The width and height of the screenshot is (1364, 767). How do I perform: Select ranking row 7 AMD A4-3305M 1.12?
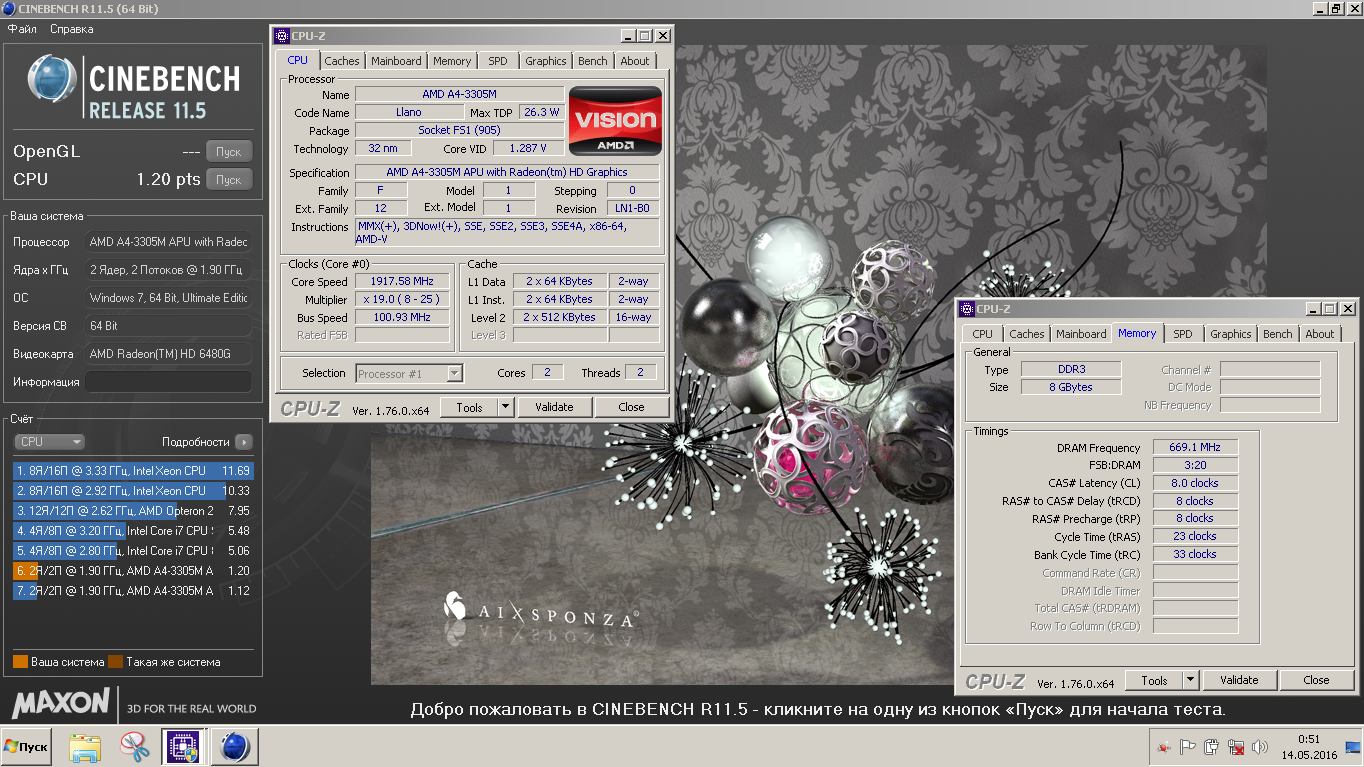(x=133, y=590)
